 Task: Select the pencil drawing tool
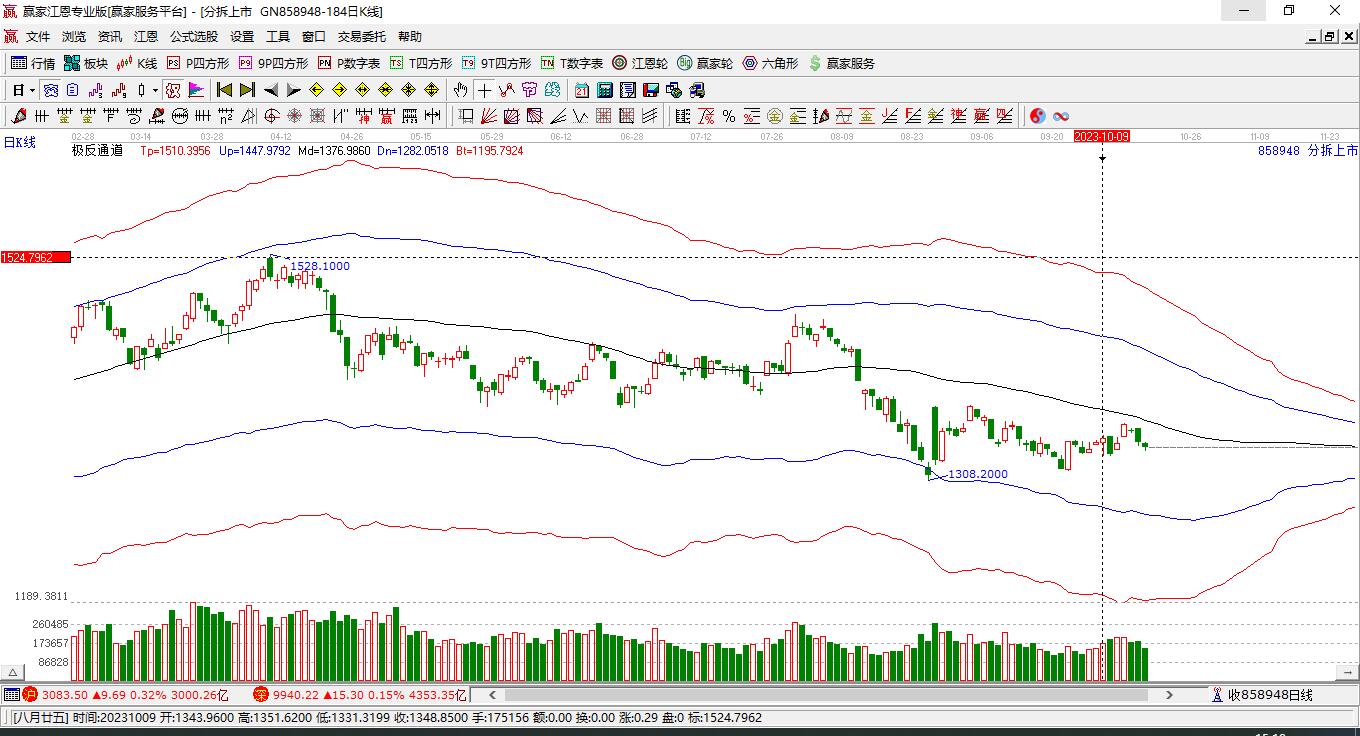tap(17, 116)
